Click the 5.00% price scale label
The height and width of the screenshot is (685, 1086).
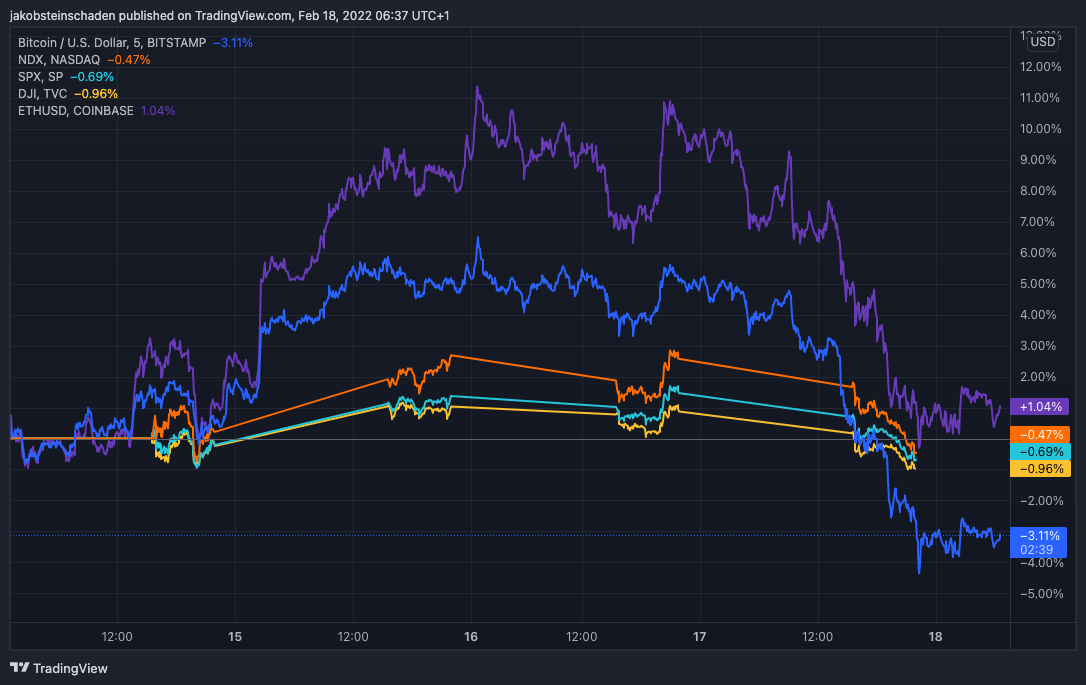(x=1038, y=284)
